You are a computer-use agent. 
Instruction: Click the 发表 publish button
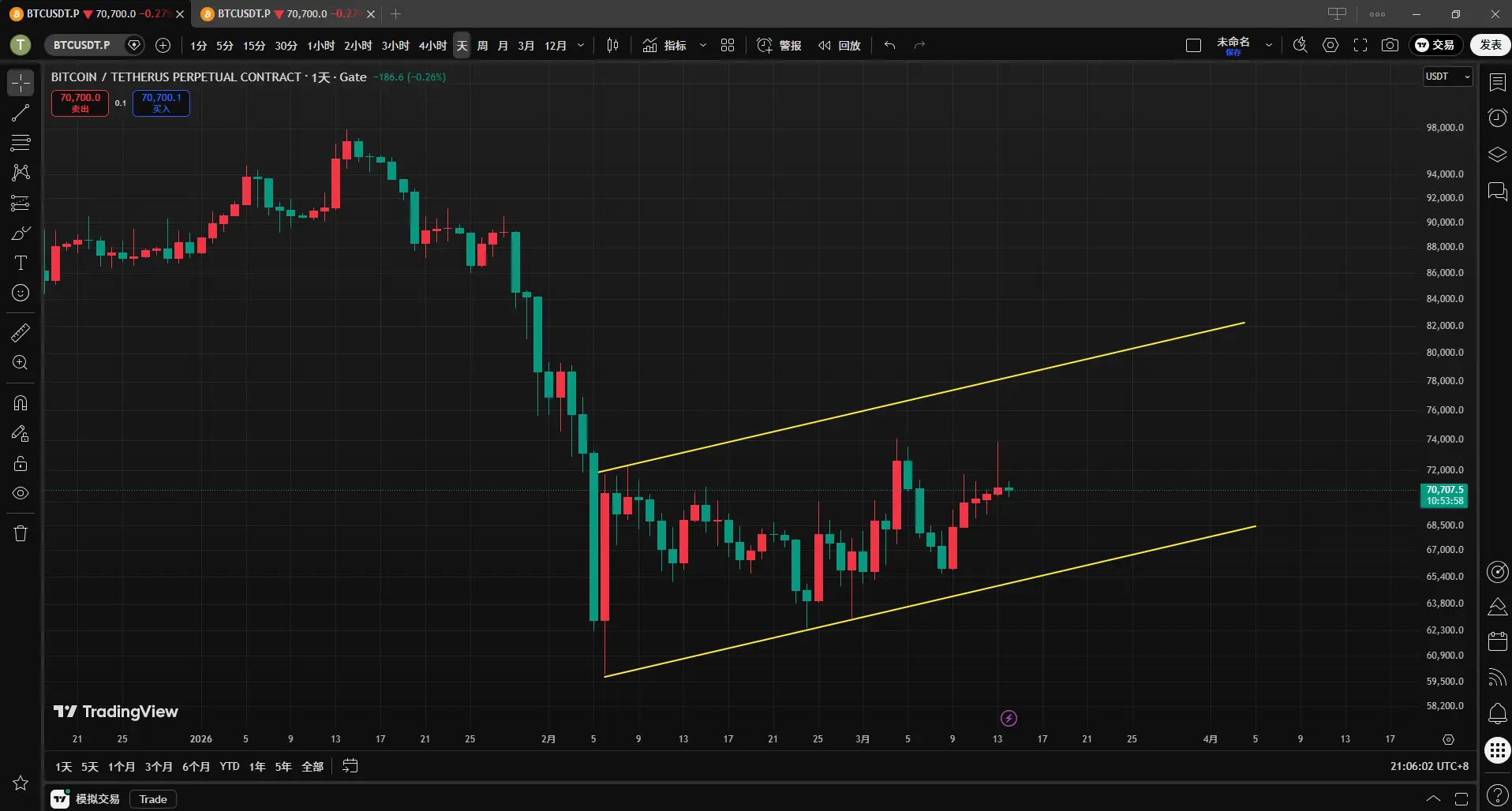point(1490,45)
